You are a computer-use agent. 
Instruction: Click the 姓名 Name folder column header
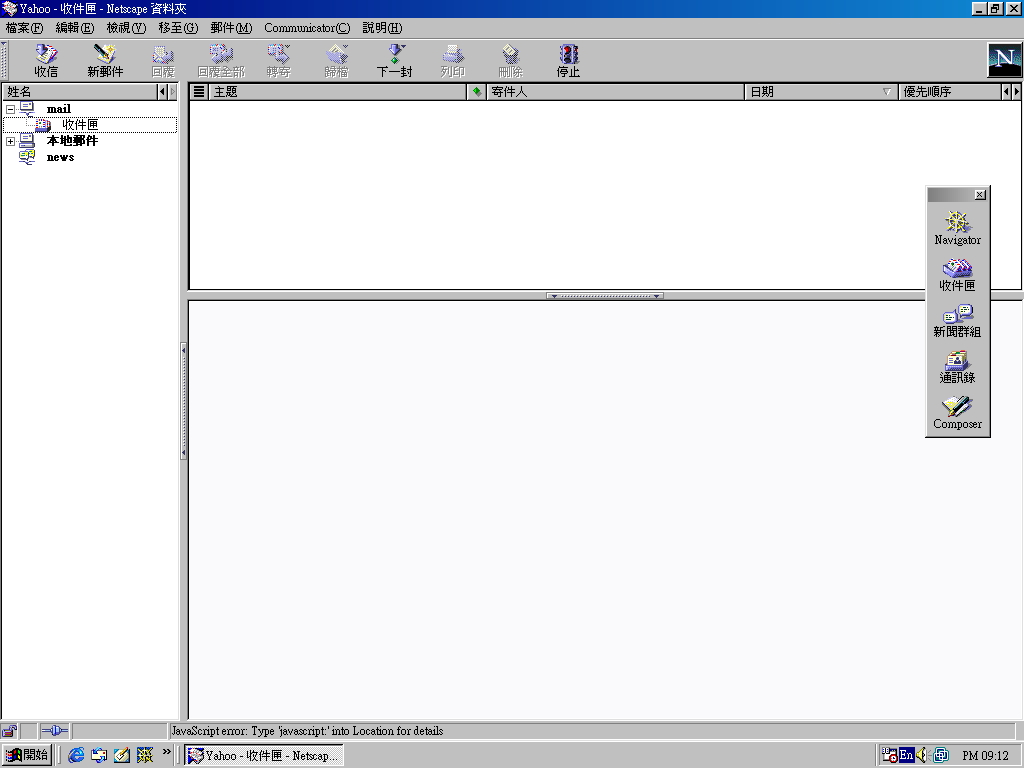click(x=80, y=92)
